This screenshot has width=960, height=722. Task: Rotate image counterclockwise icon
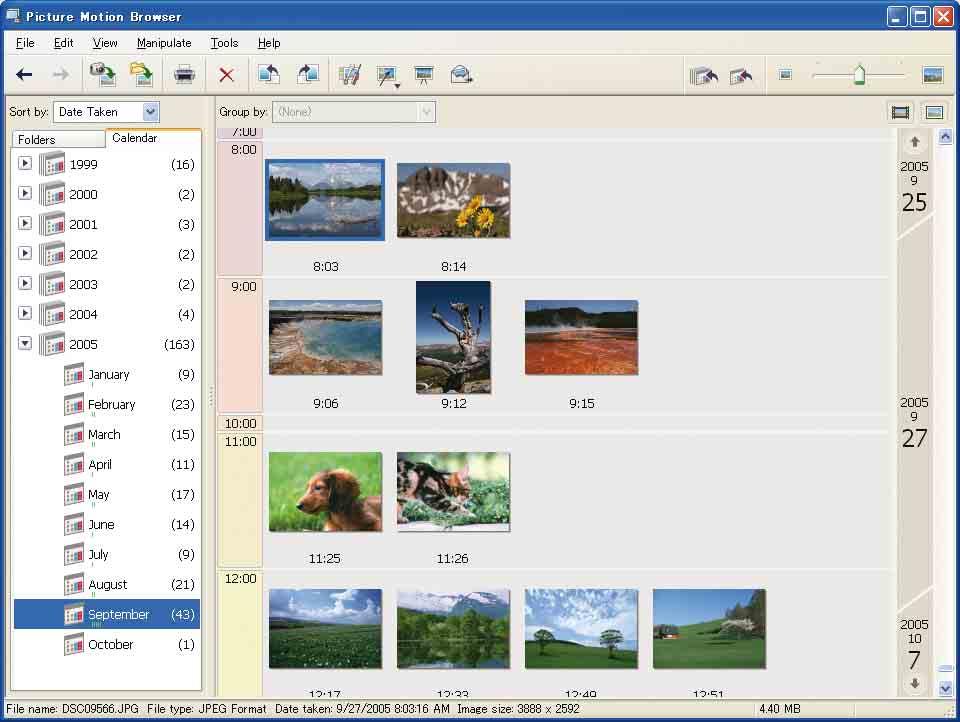tap(269, 75)
